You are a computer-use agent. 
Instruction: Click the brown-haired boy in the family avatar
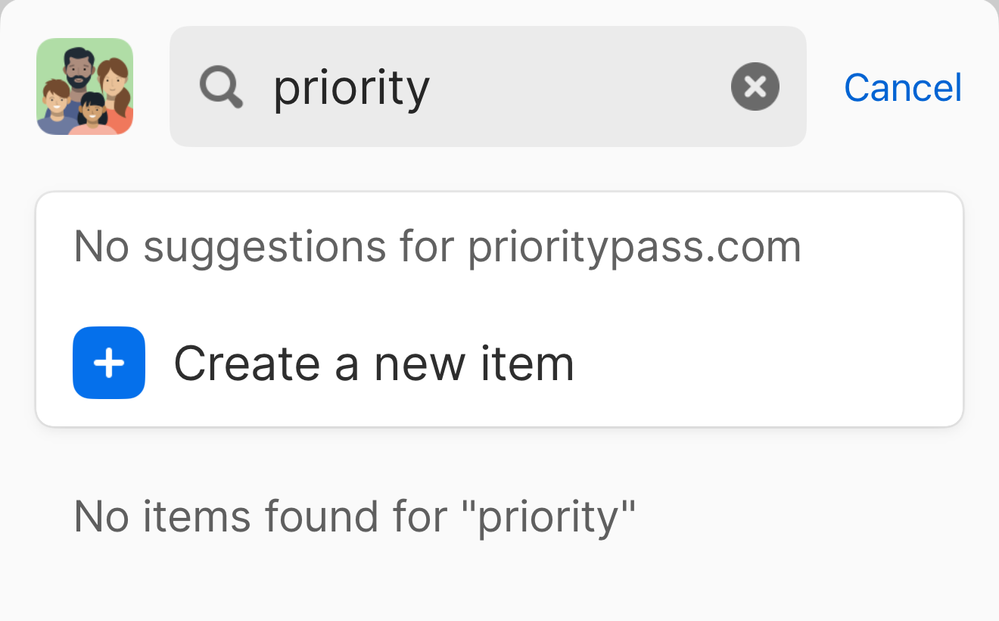56,100
